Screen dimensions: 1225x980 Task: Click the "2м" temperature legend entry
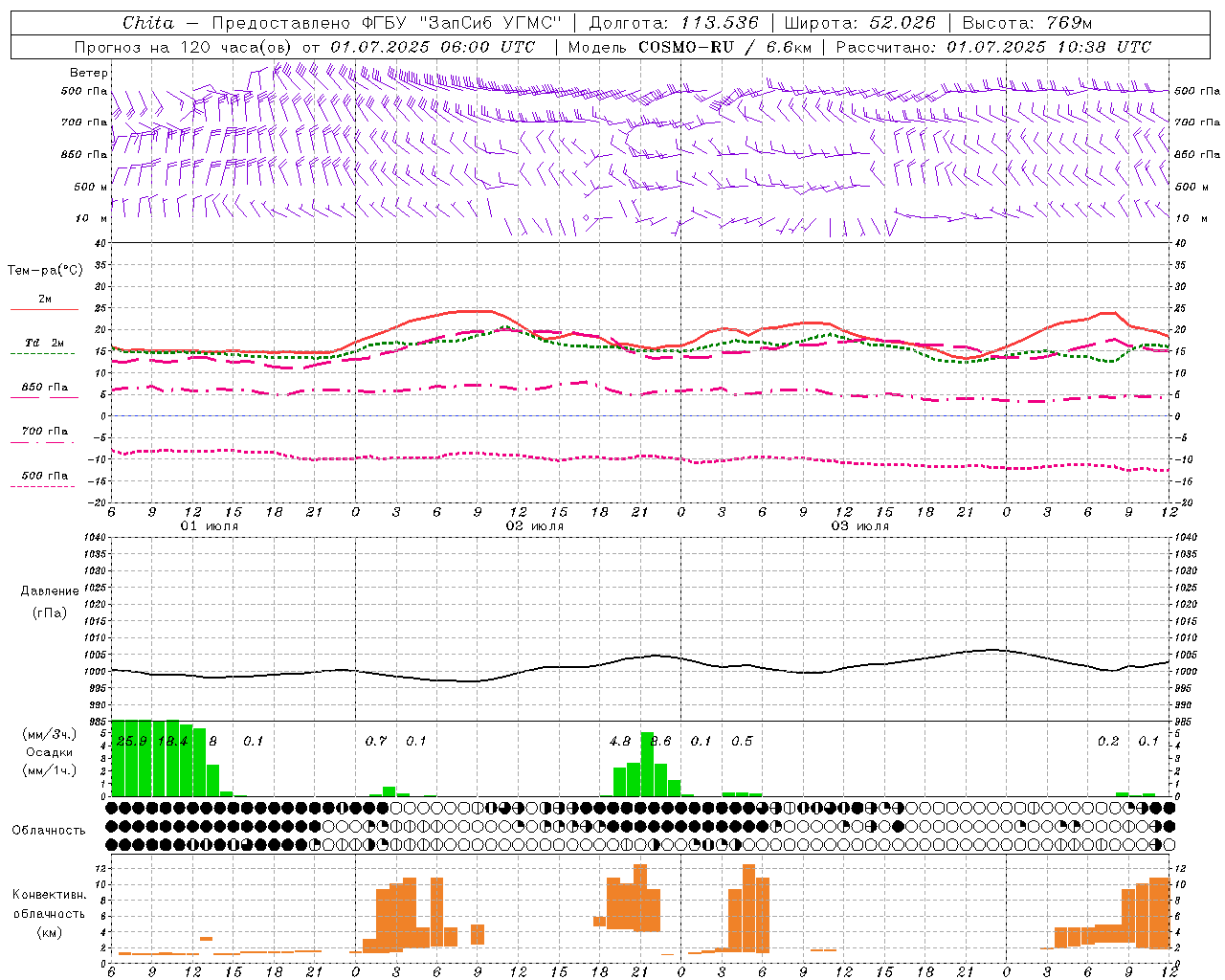pyautogui.click(x=45, y=300)
